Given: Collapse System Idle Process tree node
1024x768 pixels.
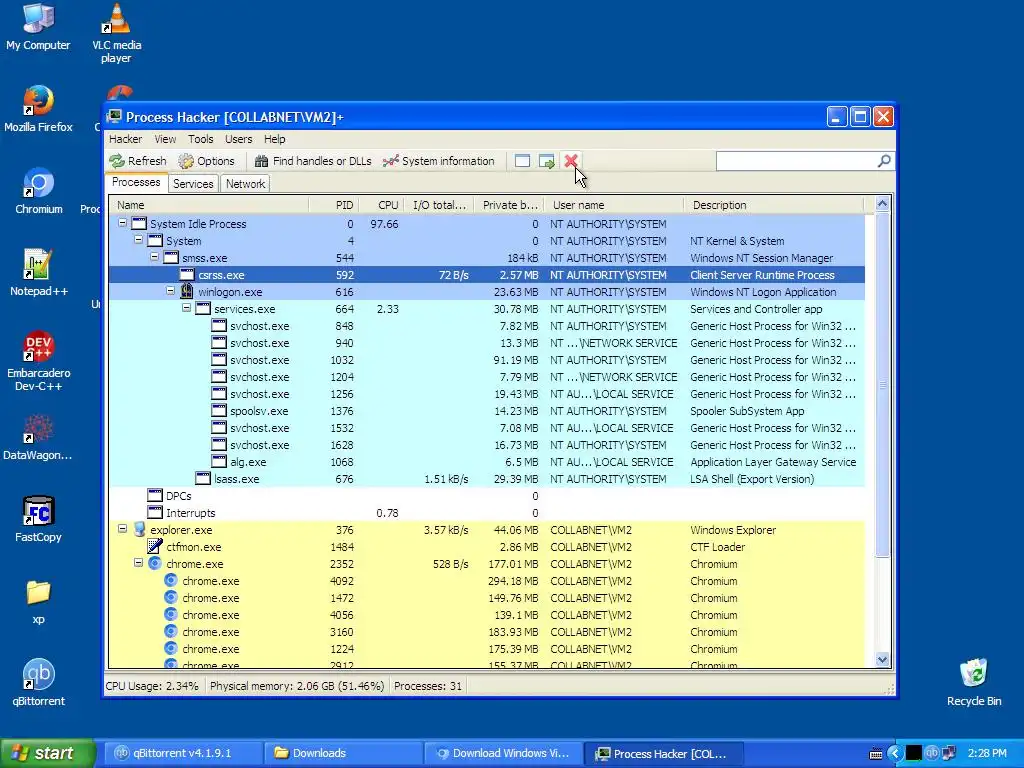Looking at the screenshot, I should pos(122,223).
